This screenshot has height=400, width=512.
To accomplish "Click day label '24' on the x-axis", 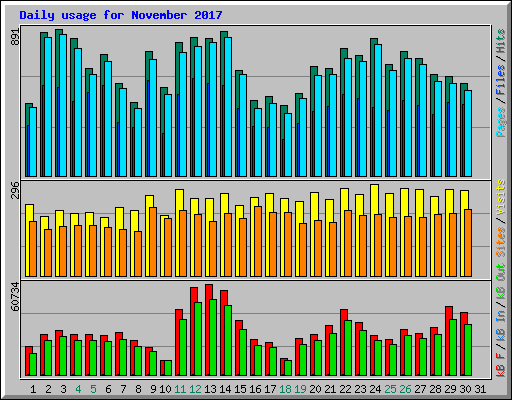I will coord(375,389).
